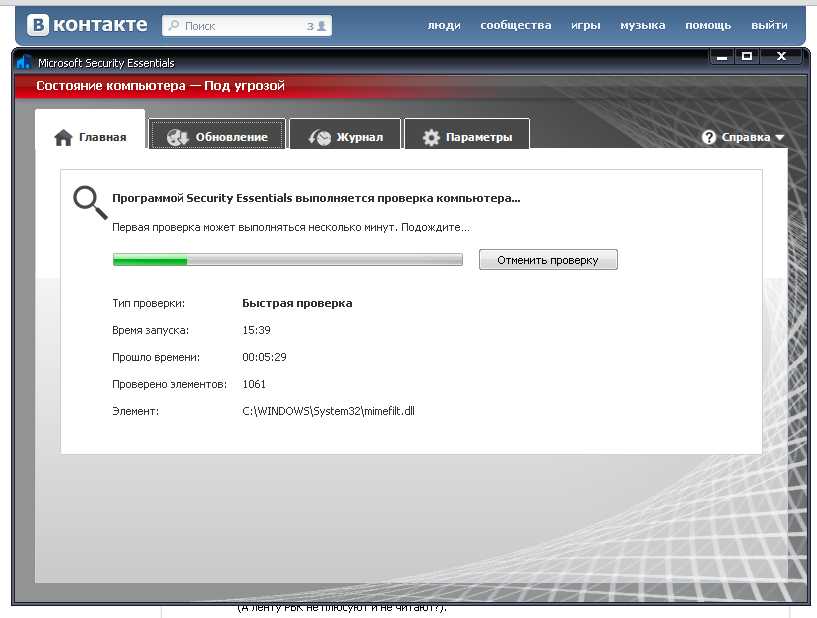Maximize the Security Essentials window

coord(747,56)
